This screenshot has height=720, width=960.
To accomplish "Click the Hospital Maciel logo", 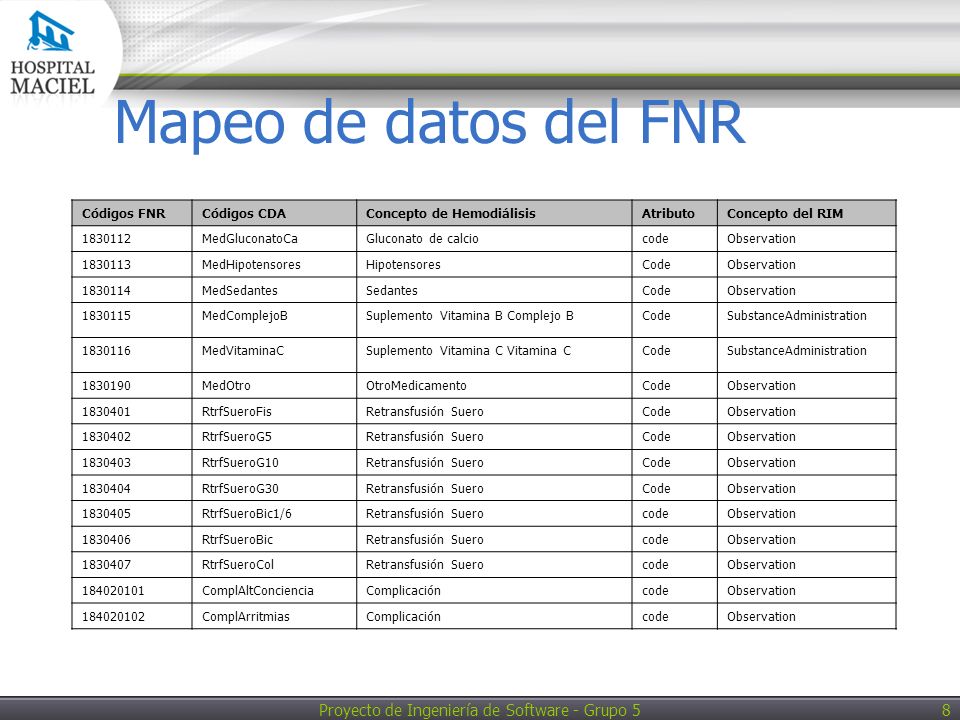I will [x=53, y=54].
